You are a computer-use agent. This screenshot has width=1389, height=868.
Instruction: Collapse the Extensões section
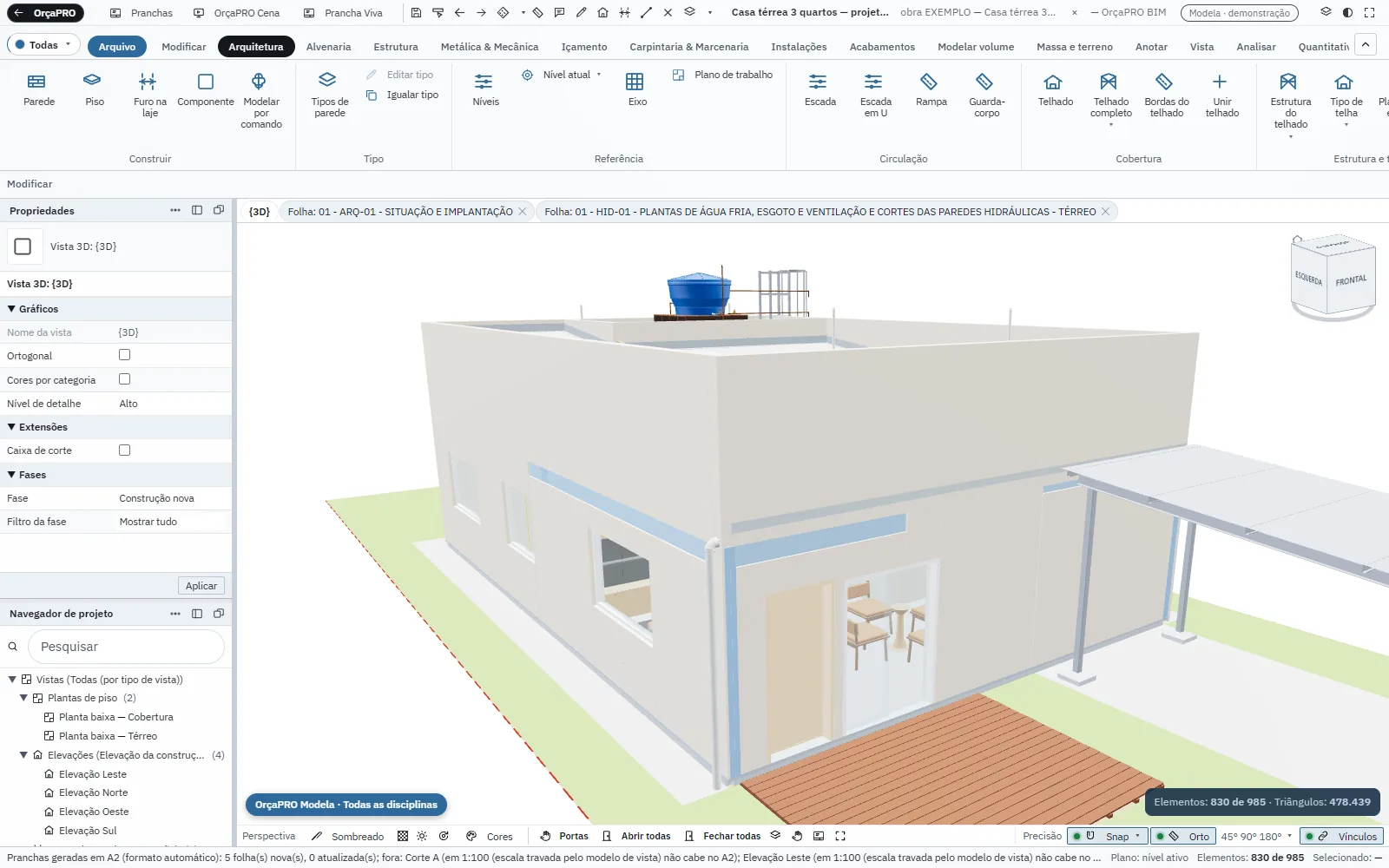tap(12, 427)
